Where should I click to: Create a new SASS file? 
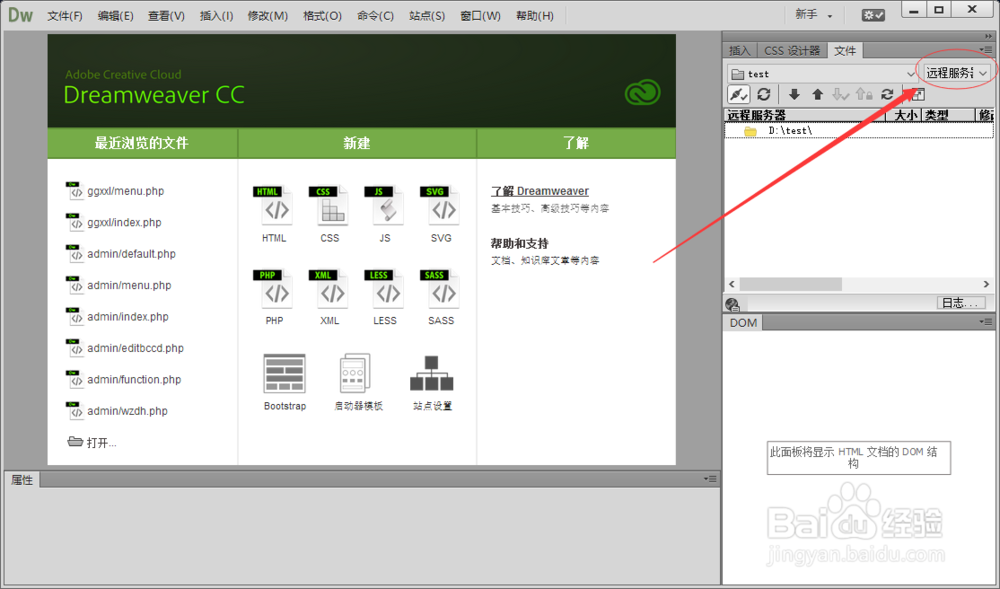click(441, 298)
